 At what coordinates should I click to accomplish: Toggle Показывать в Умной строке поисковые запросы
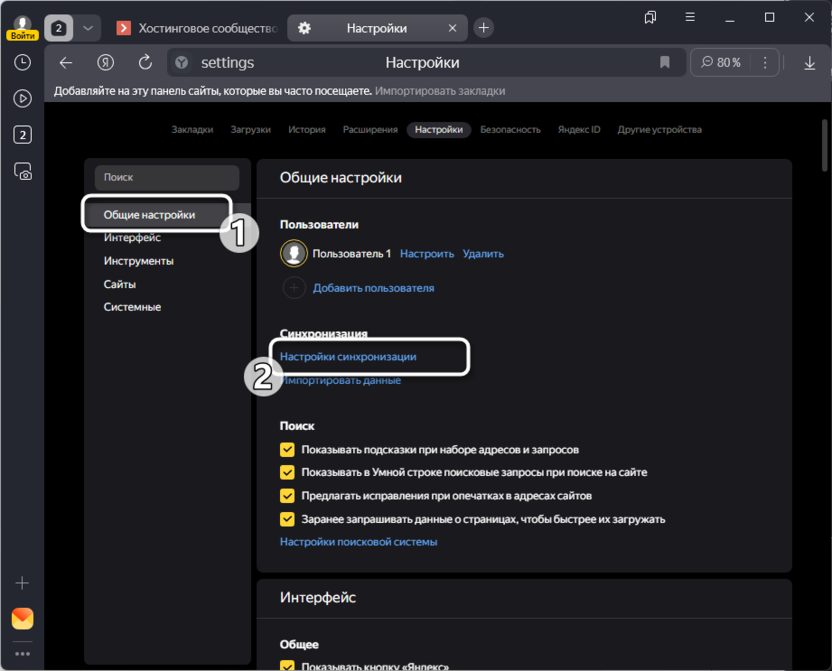[x=287, y=472]
